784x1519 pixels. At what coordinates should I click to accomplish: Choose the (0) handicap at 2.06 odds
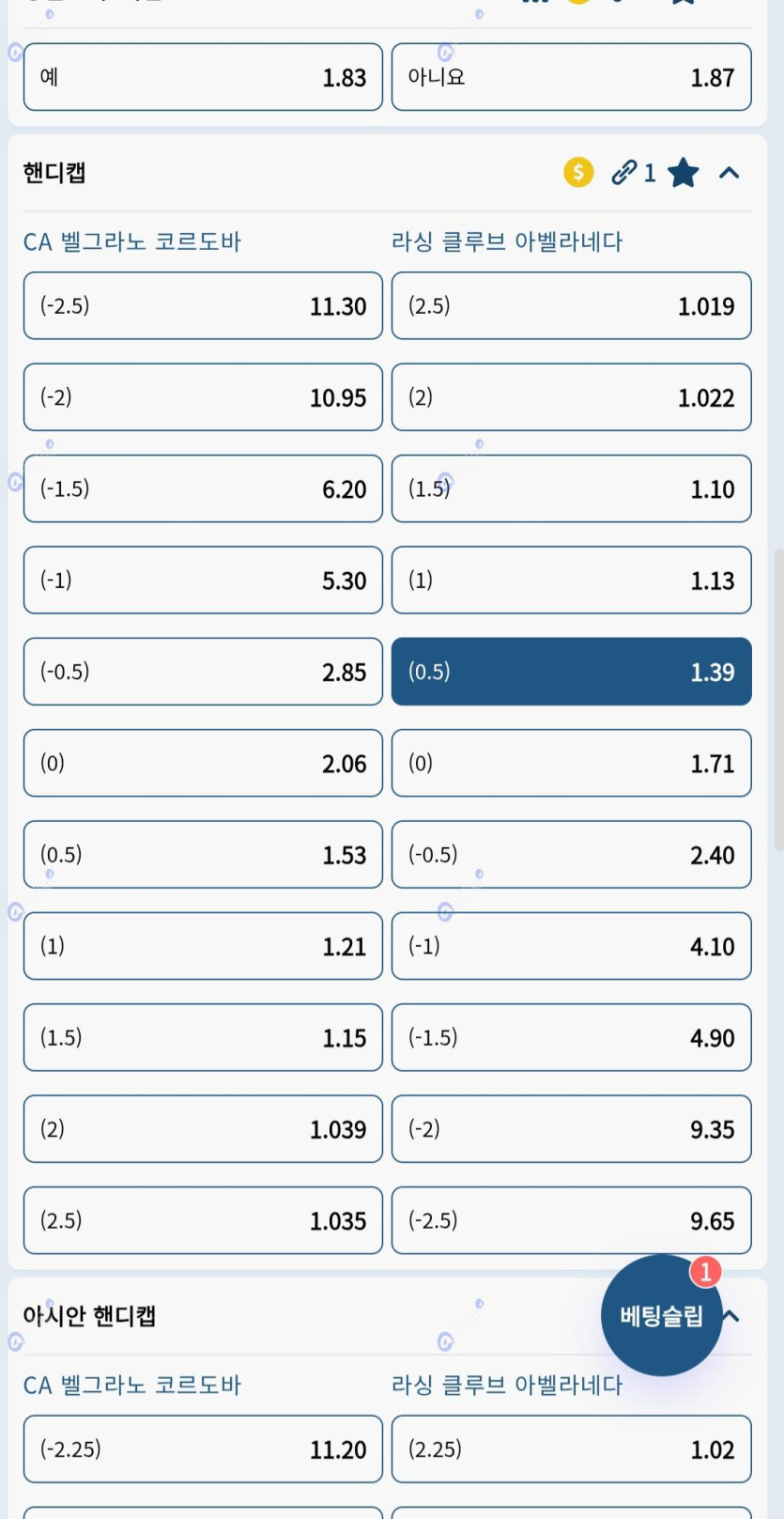[203, 763]
